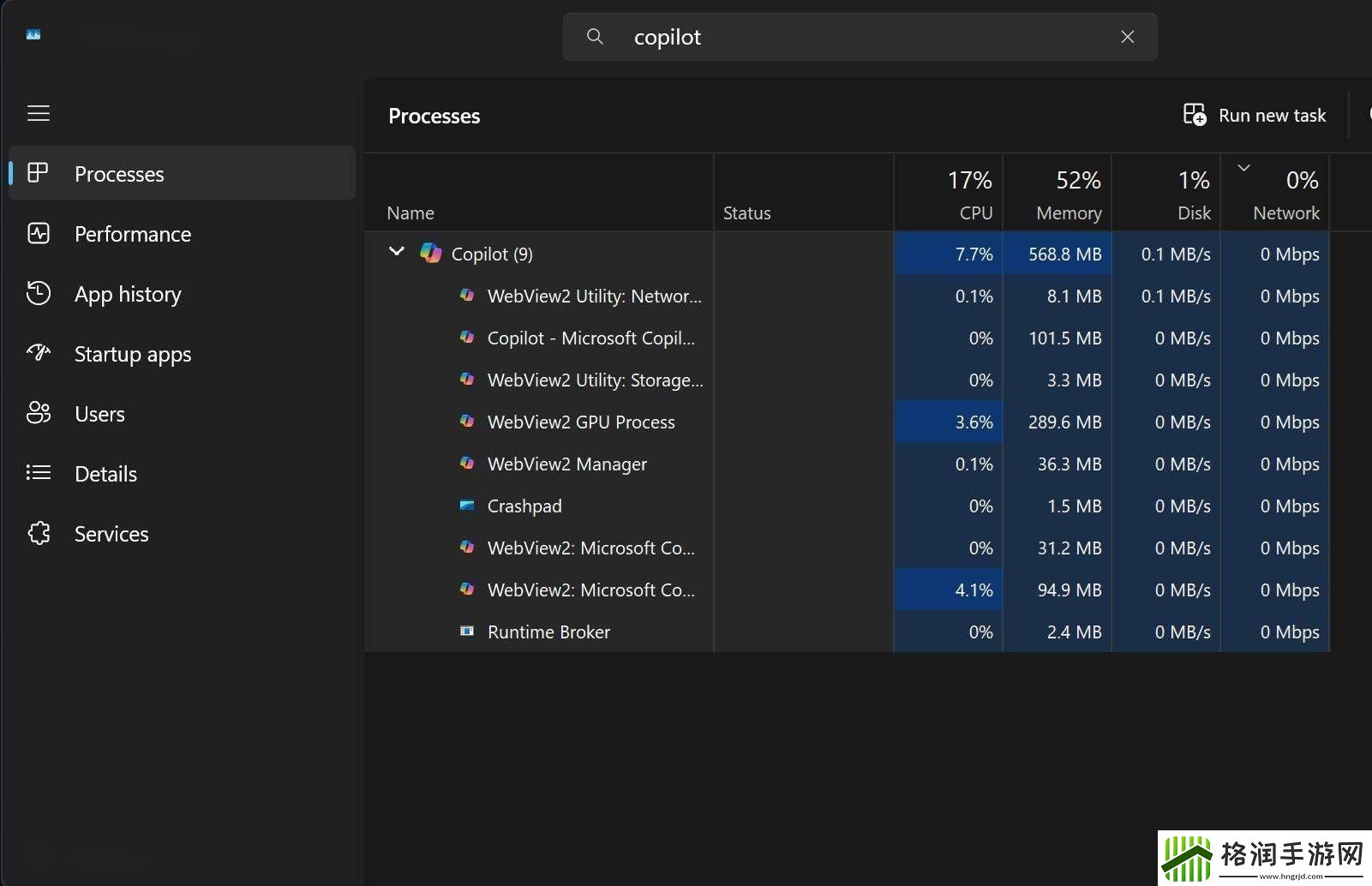Viewport: 1372px width, 886px height.
Task: Open the Startup apps page
Action: 133,354
